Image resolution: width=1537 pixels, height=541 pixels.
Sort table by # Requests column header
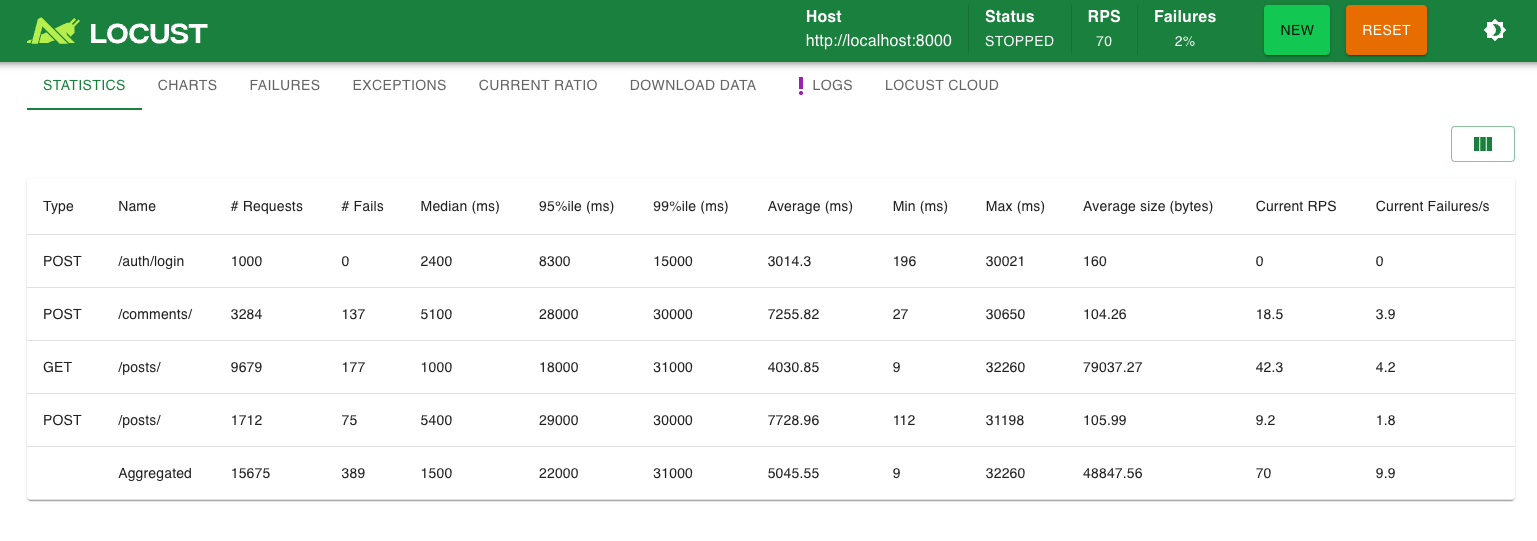click(x=266, y=207)
